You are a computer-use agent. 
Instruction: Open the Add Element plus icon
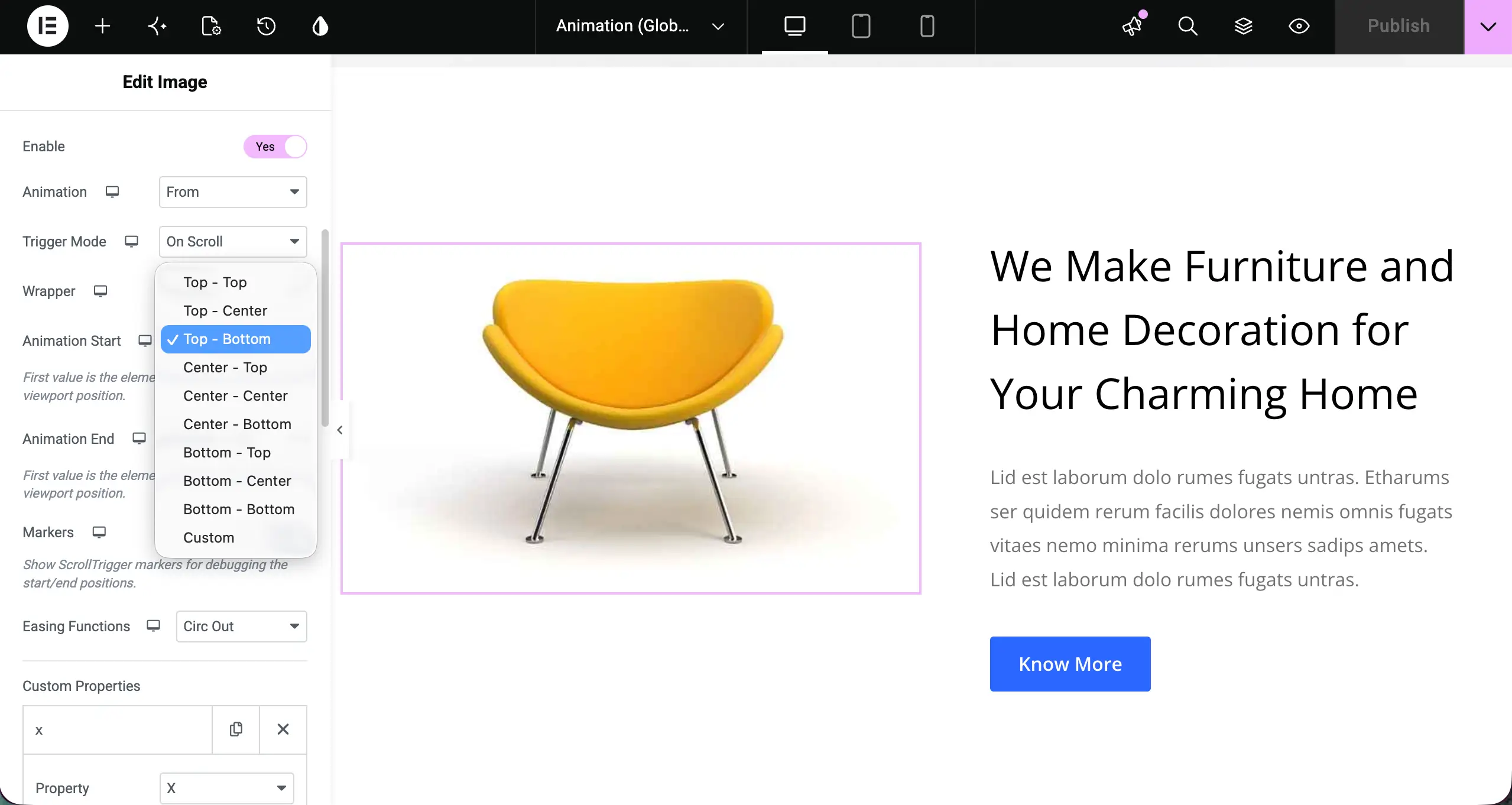coord(102,26)
